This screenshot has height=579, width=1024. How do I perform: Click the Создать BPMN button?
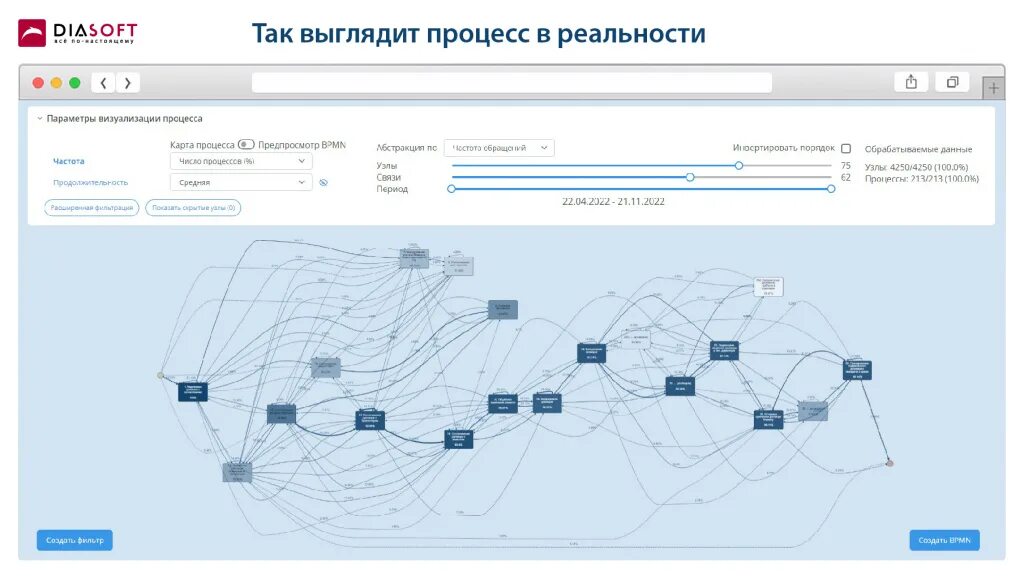pyautogui.click(x=944, y=540)
